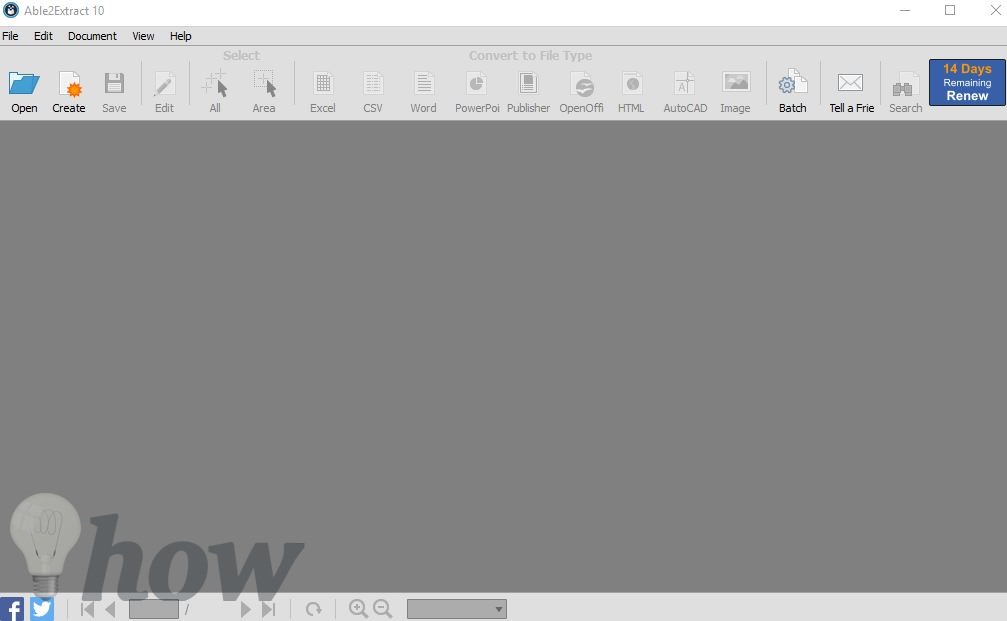Click the Save floppy disk icon
Image resolution: width=1007 pixels, height=621 pixels.
[x=114, y=83]
